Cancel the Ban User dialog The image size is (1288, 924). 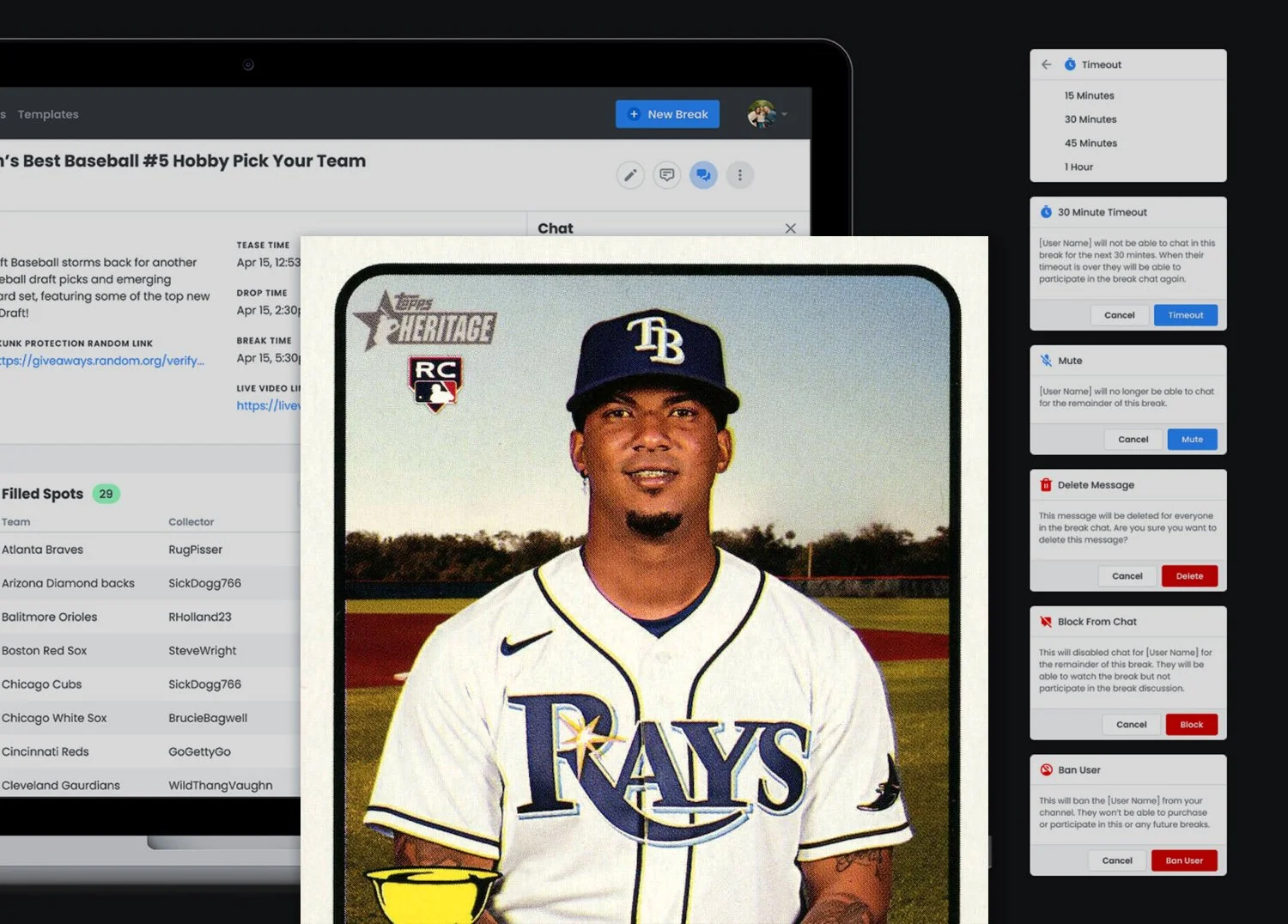pyautogui.click(x=1117, y=860)
